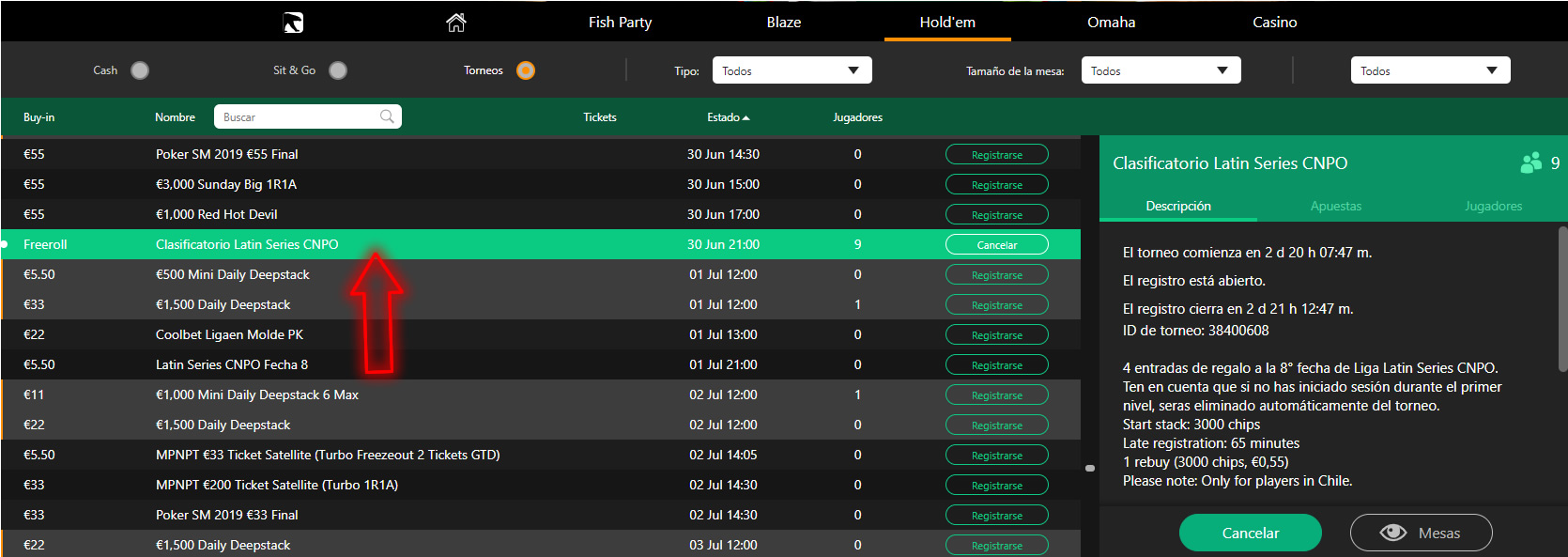Click the players count icon in details panel
Viewport: 1568px width, 557px height.
[x=1531, y=163]
